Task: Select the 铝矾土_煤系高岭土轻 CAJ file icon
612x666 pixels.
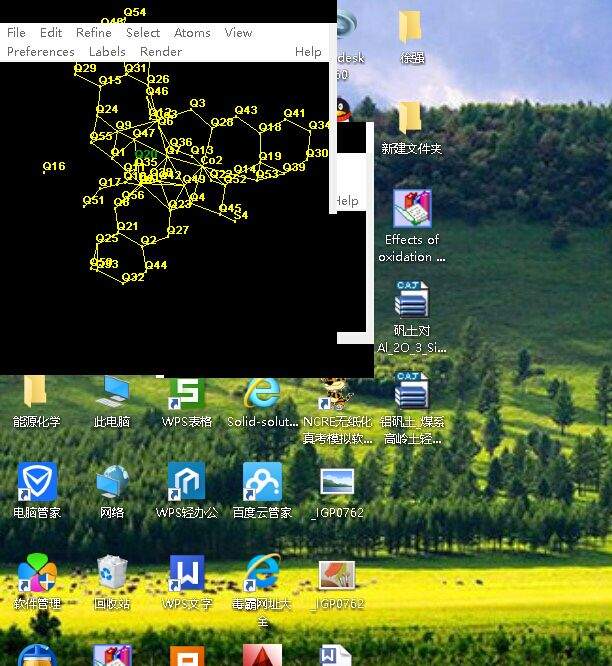Action: [x=412, y=390]
